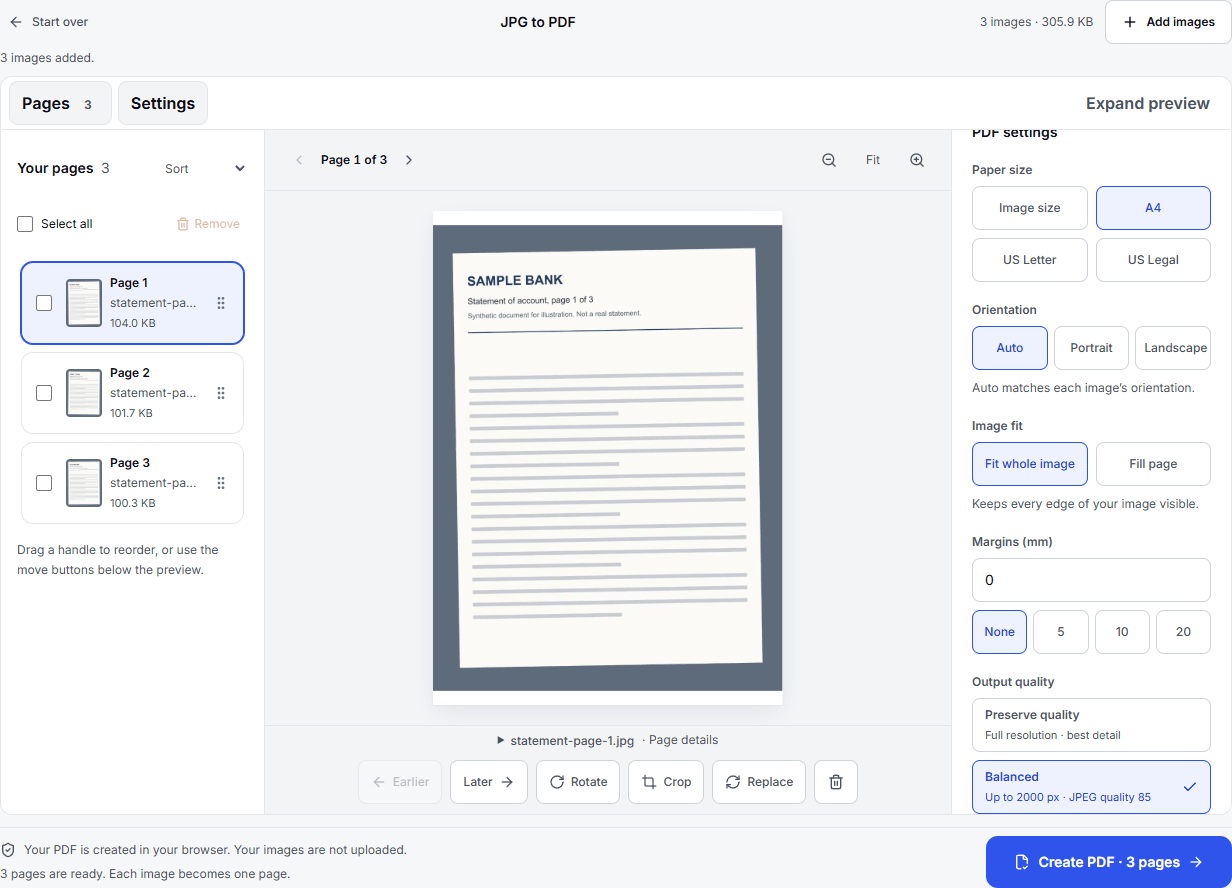Click the previous page left chevron
This screenshot has width=1232, height=888.
[299, 160]
